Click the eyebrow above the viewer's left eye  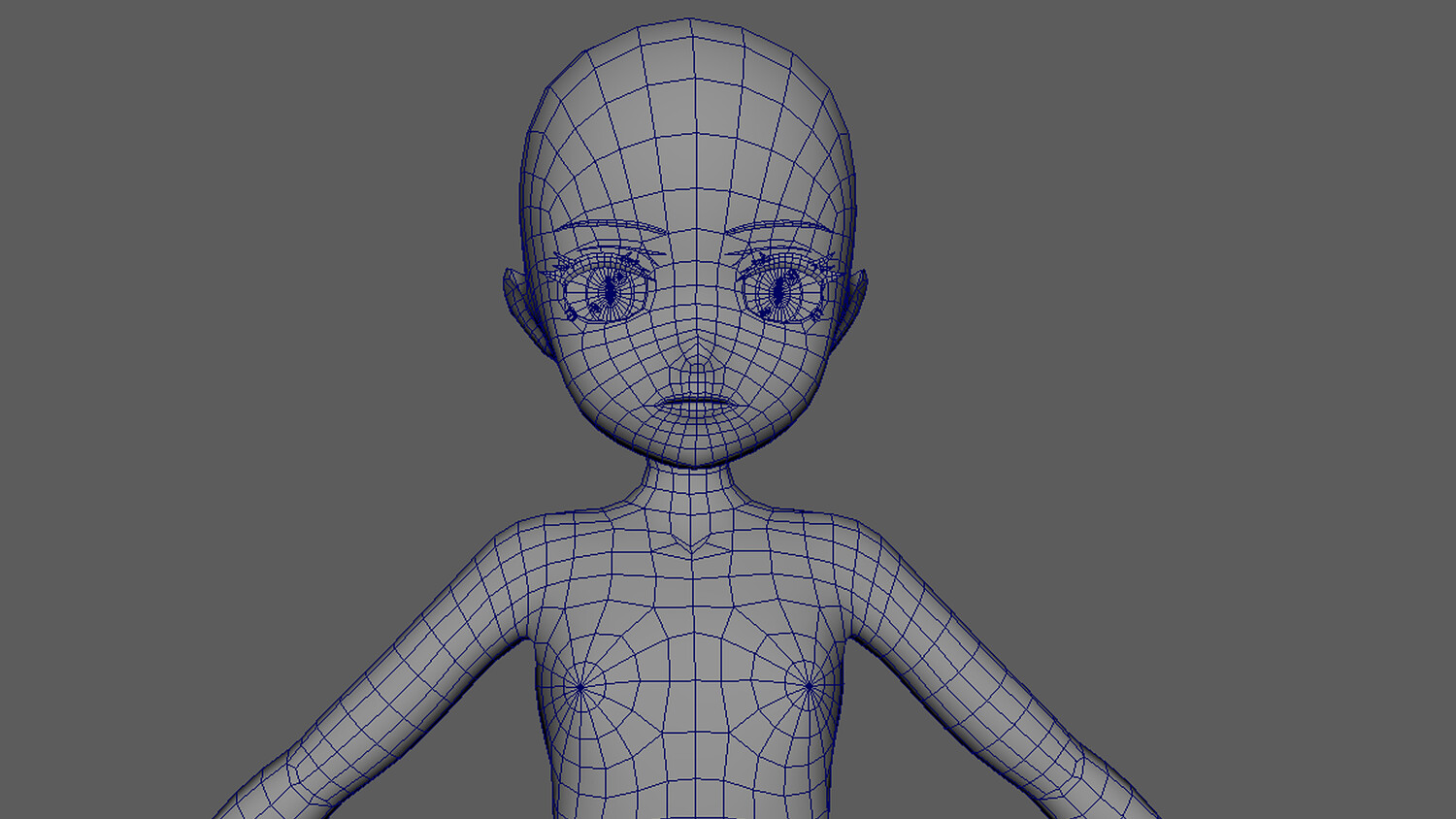(613, 229)
